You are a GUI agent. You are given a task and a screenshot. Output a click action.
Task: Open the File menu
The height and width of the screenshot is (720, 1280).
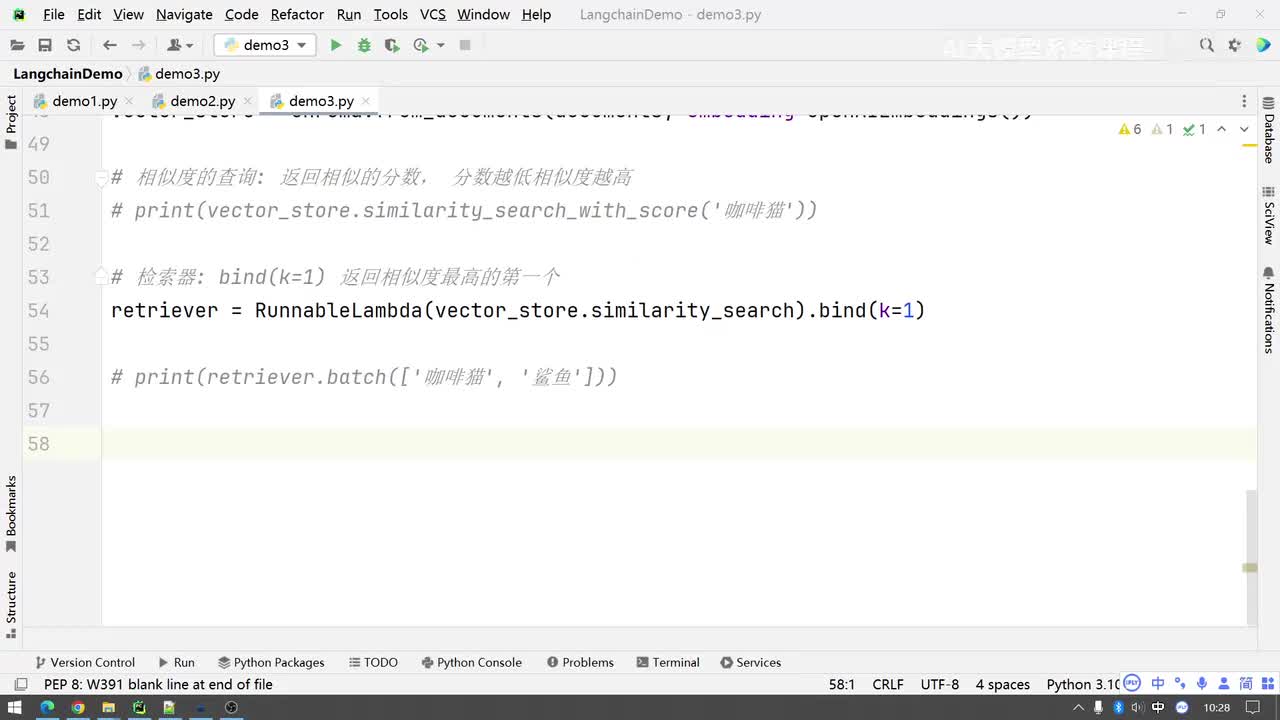pyautogui.click(x=54, y=14)
